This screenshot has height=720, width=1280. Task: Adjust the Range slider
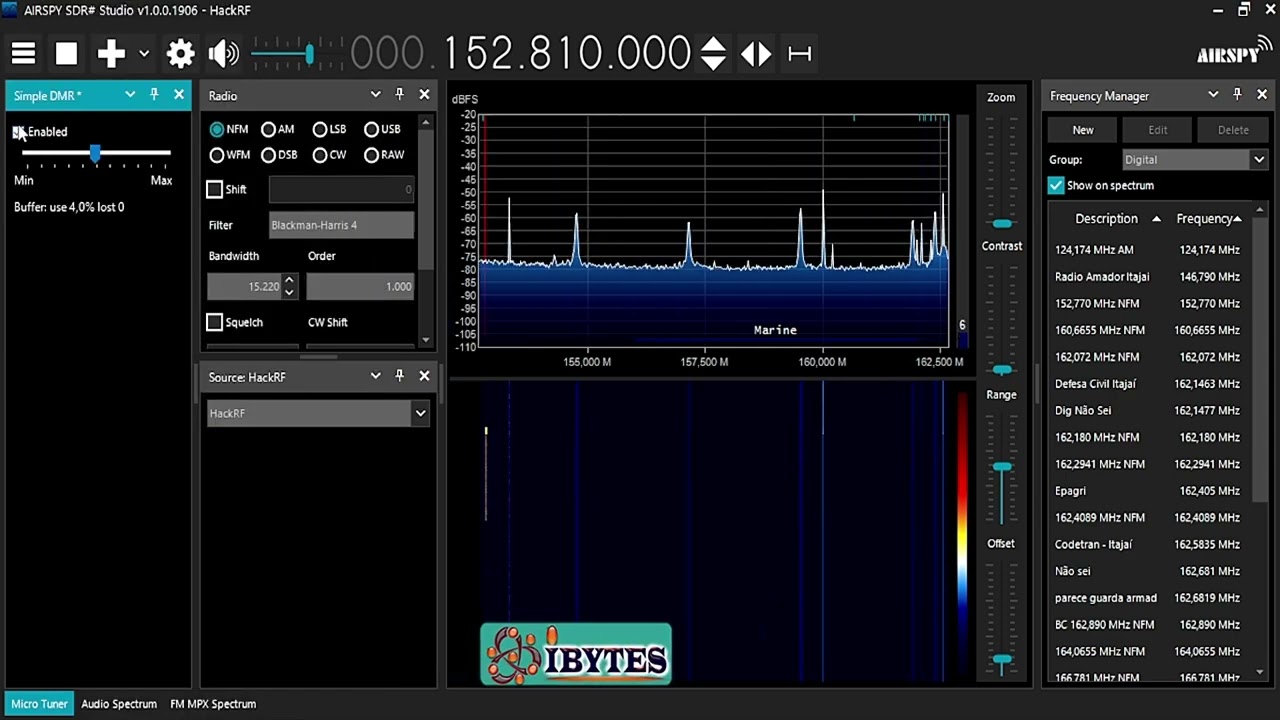pos(1001,467)
